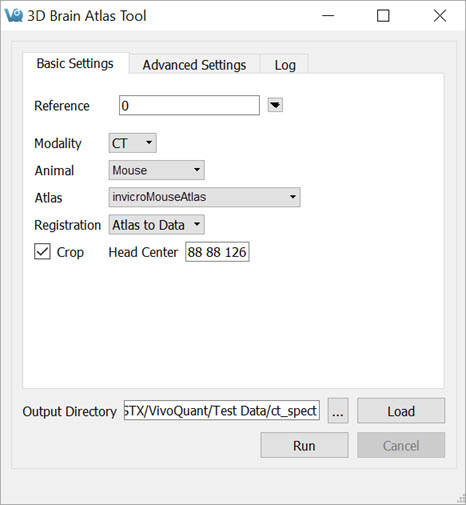Browse for output directory with ... button
This screenshot has width=466, height=505.
[338, 411]
